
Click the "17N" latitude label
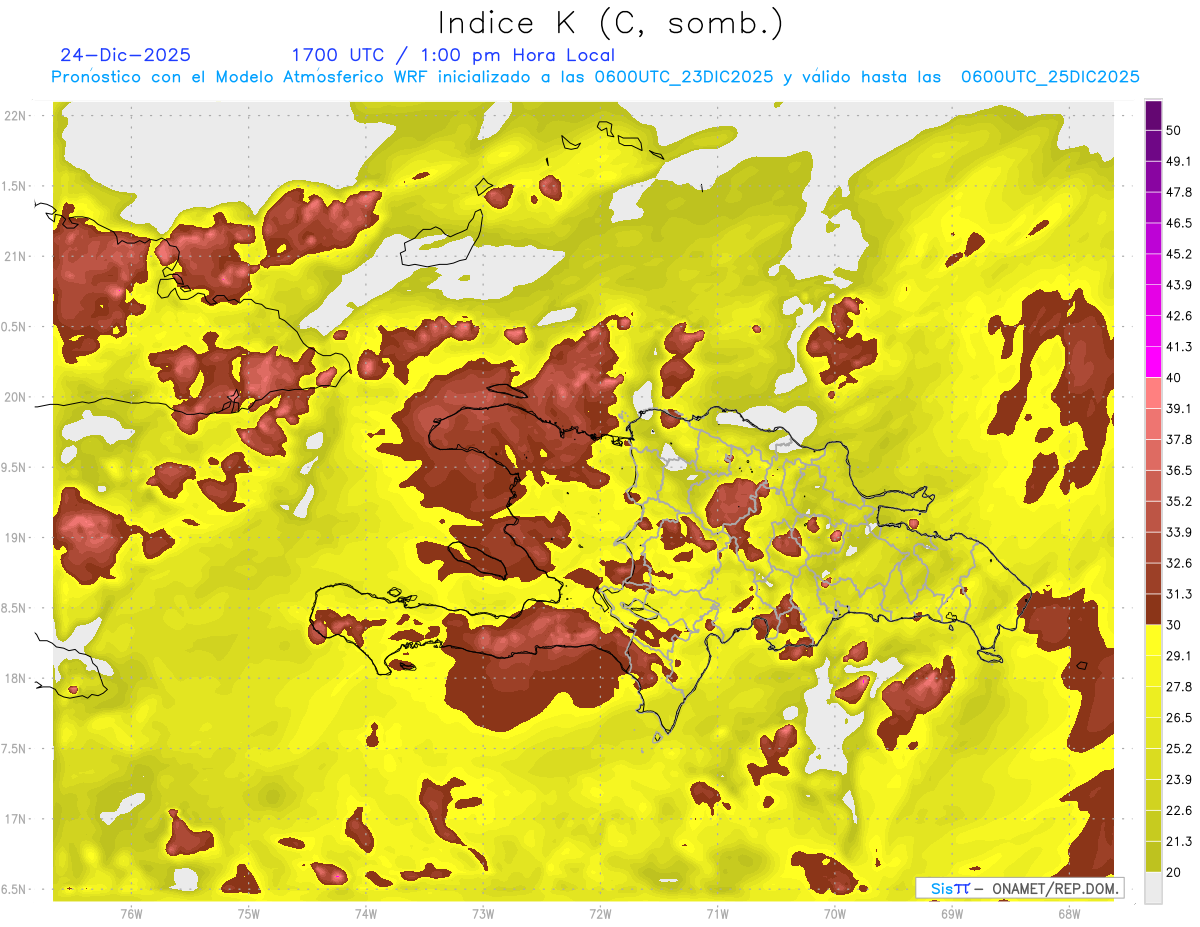coord(16,819)
